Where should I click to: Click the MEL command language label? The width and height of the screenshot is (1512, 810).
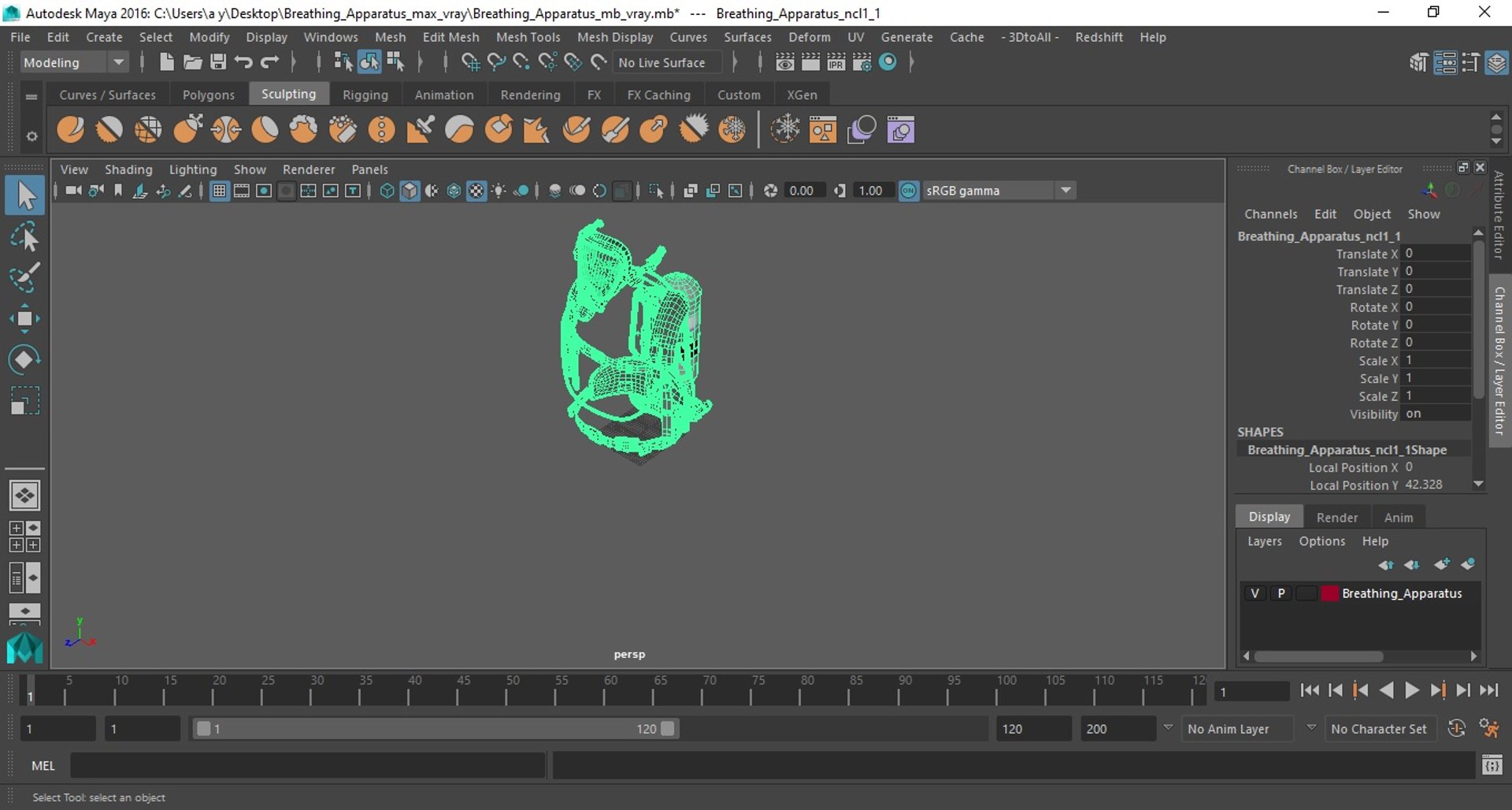coord(43,765)
